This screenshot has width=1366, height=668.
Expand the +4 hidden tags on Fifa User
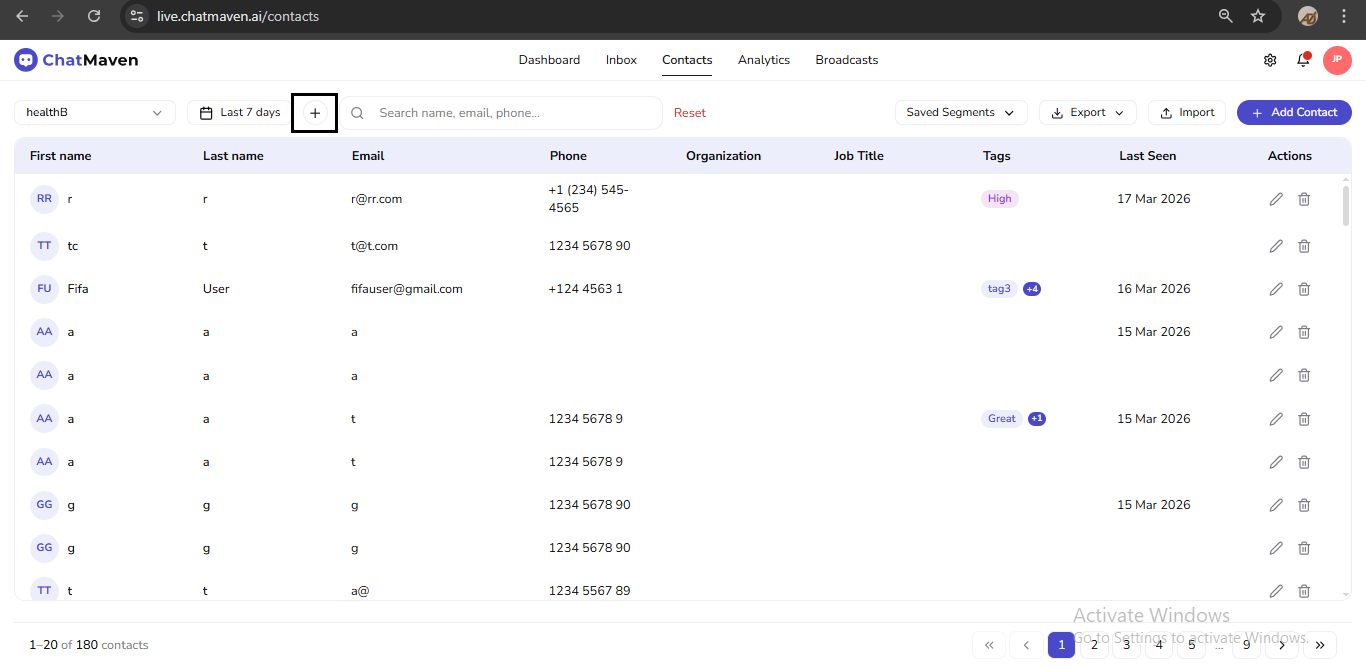1032,288
